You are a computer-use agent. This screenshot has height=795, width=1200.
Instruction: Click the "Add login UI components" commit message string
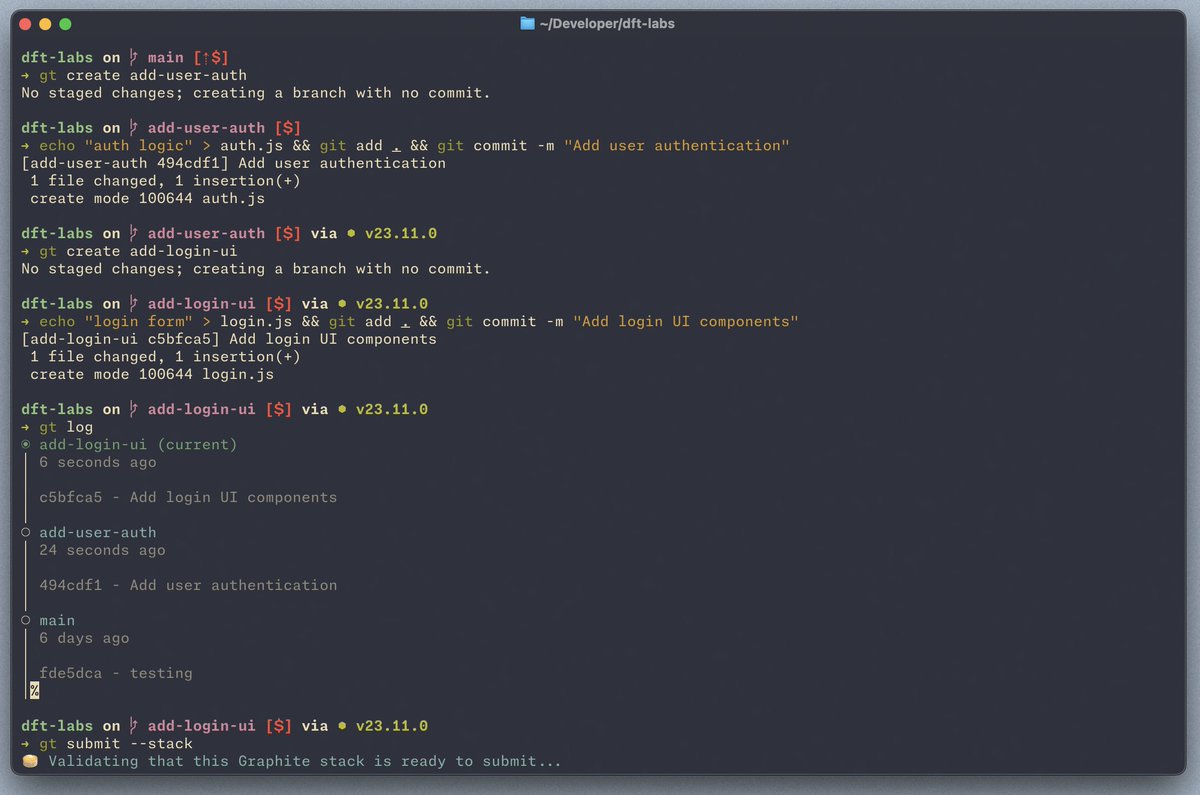click(686, 322)
